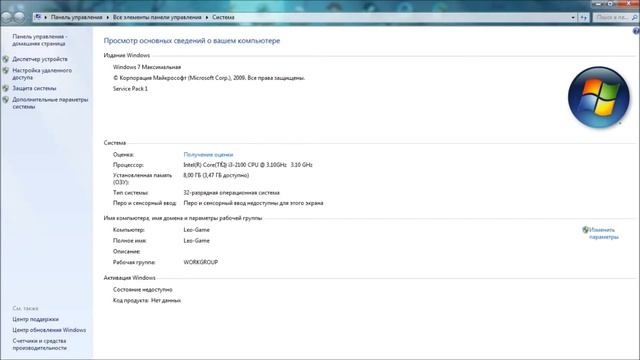Expand arrow before Панель управления breadcrumb
Screen dimensions: 640x360
tap(46, 18)
